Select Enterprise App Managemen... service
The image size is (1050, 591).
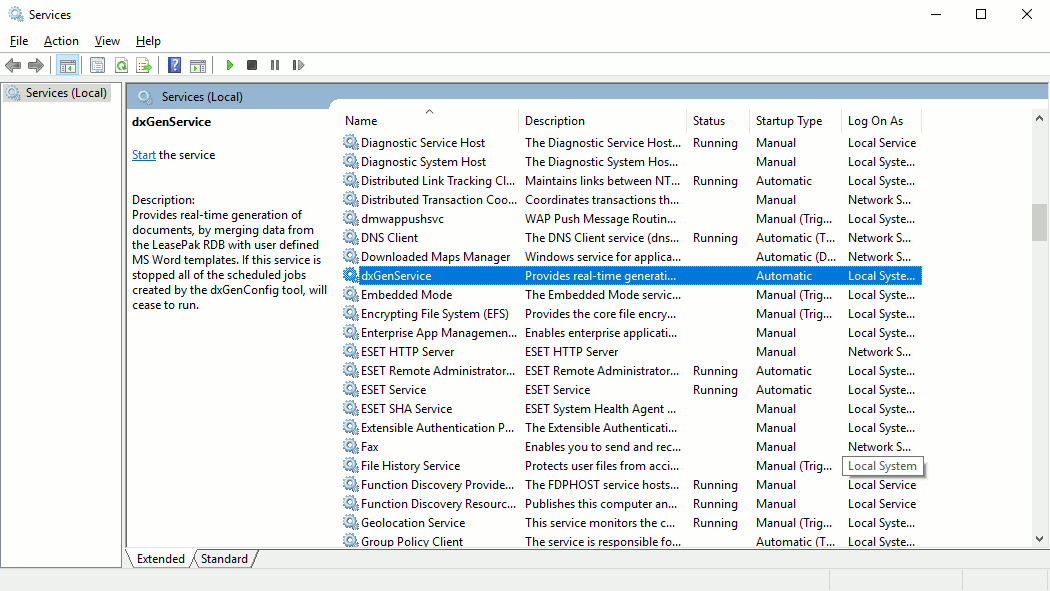[x=439, y=333]
